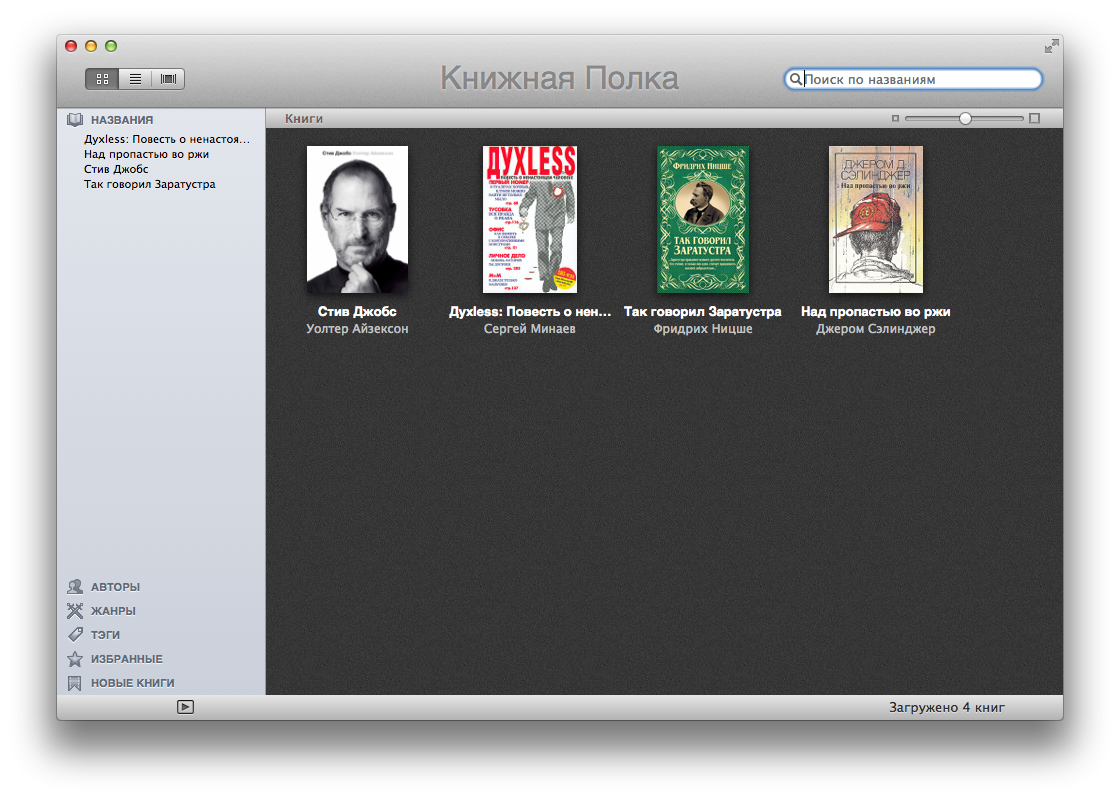Click author name Сергей Минаев
1120x799 pixels.
pos(529,329)
